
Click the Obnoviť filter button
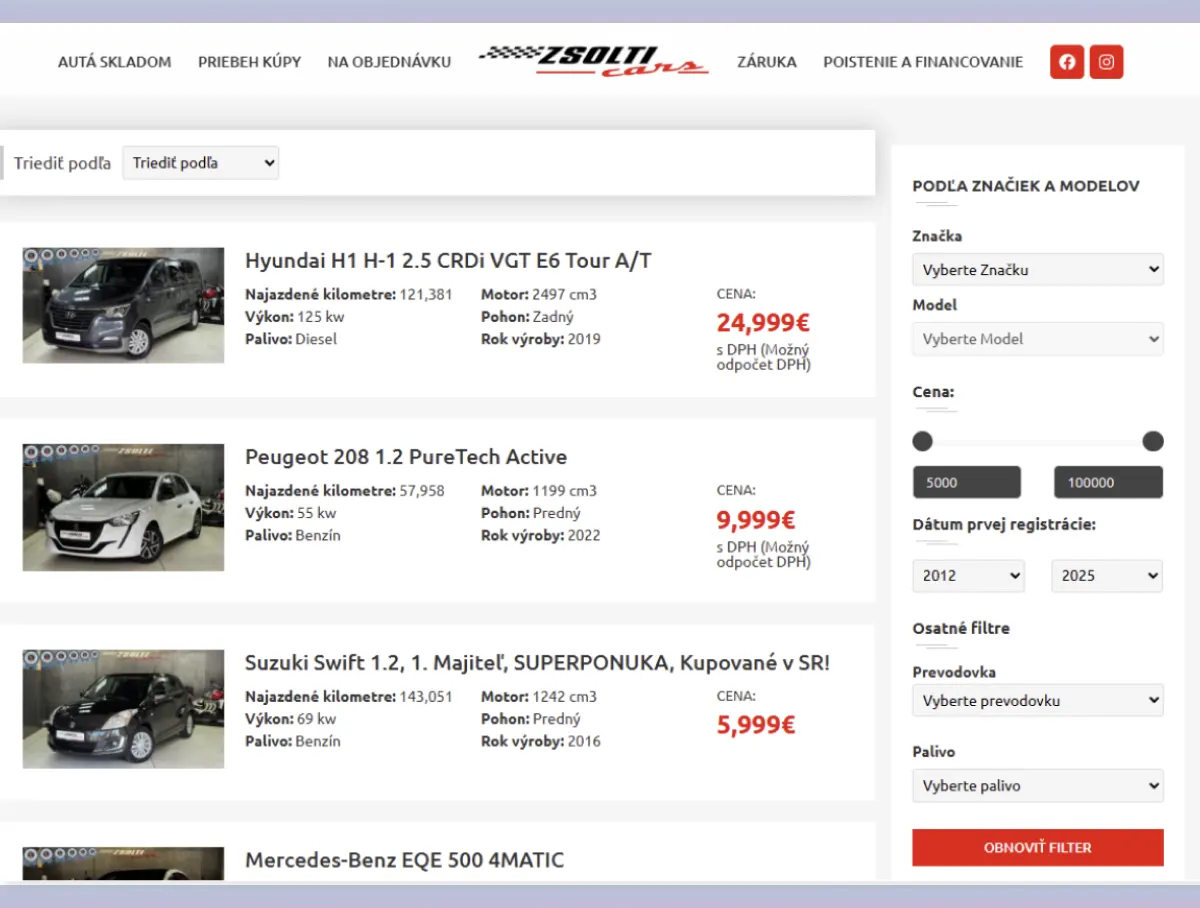1038,847
